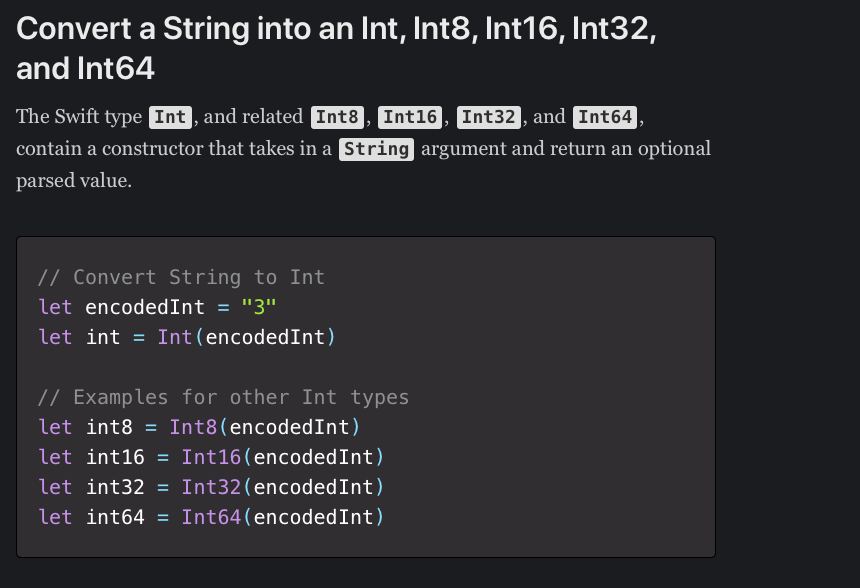The height and width of the screenshot is (588, 860).
Task: Click the Int16(encodedInt) code line
Action: click(211, 457)
